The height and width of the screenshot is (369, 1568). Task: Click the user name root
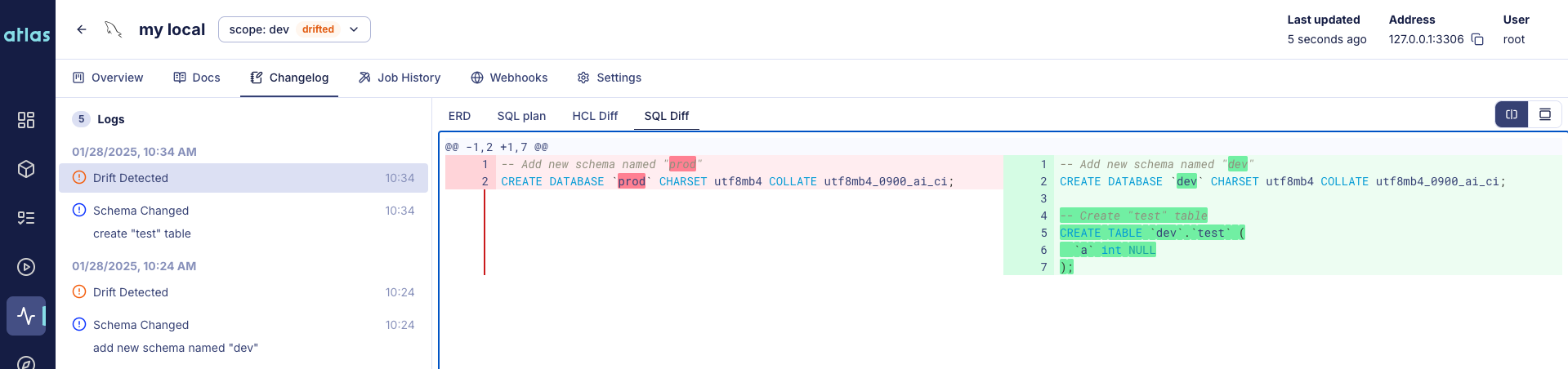coord(1514,39)
